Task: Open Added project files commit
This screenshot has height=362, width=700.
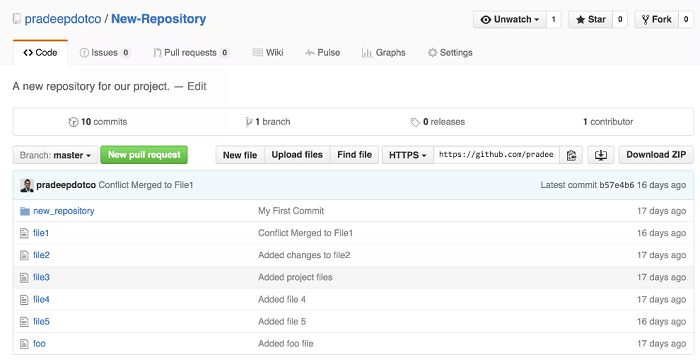Action: 295,278
